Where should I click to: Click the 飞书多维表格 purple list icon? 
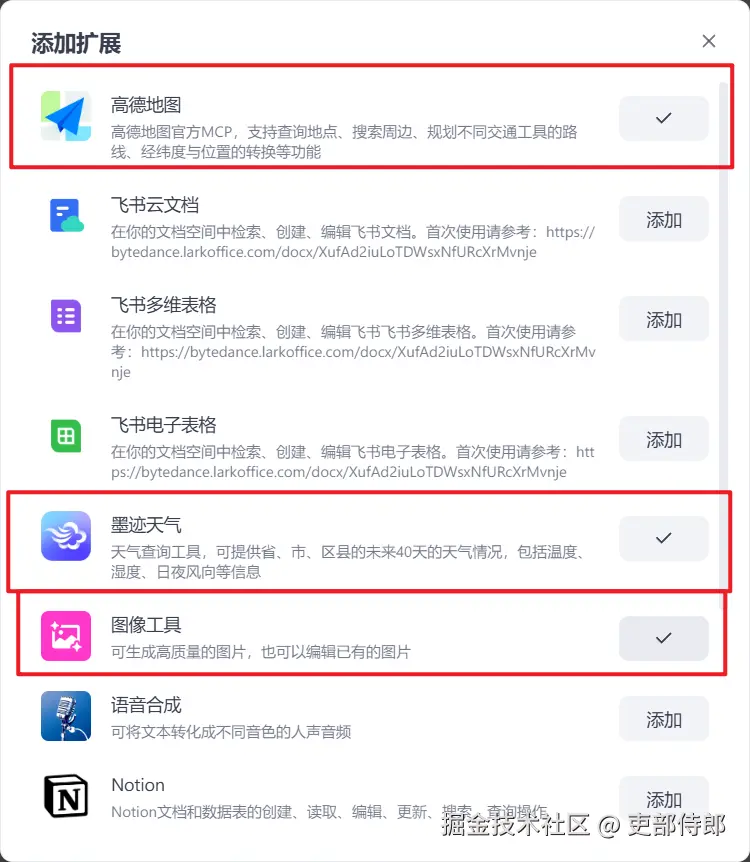(66, 316)
